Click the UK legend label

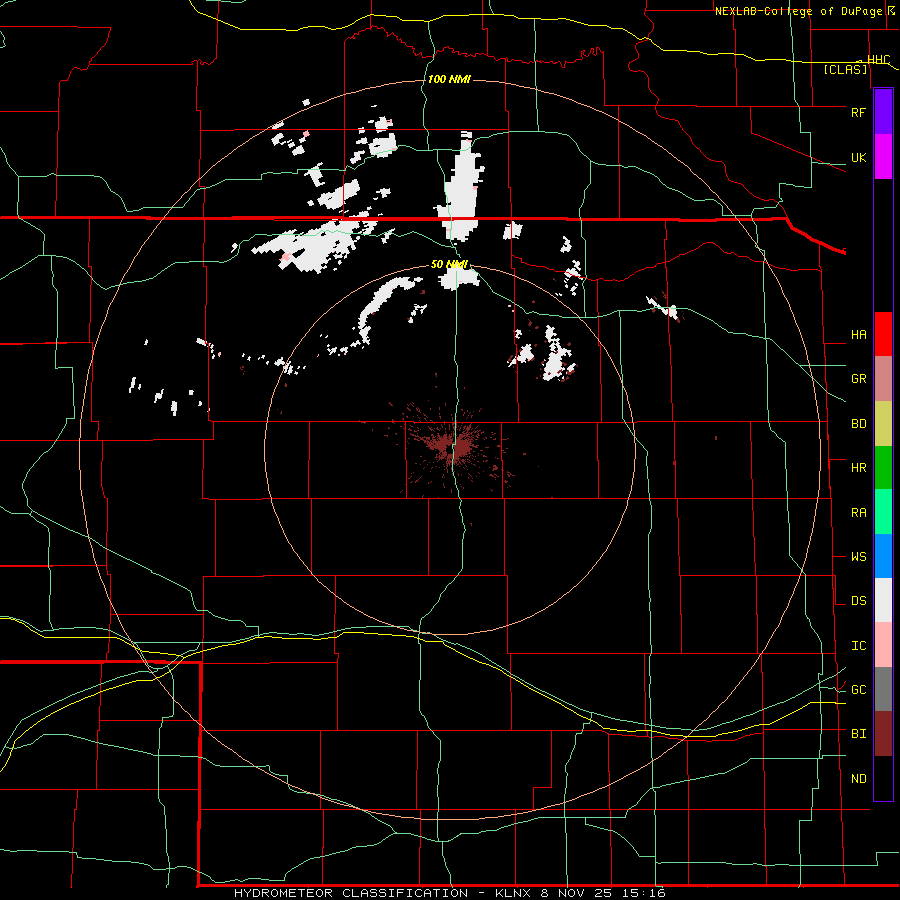pos(858,157)
